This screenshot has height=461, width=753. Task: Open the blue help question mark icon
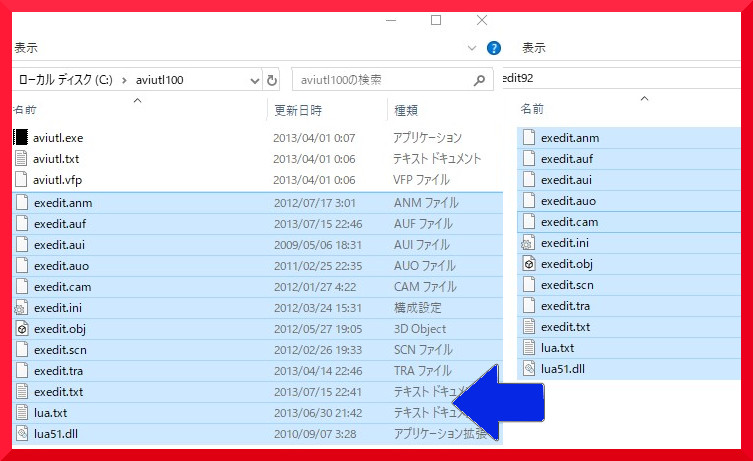click(x=494, y=48)
